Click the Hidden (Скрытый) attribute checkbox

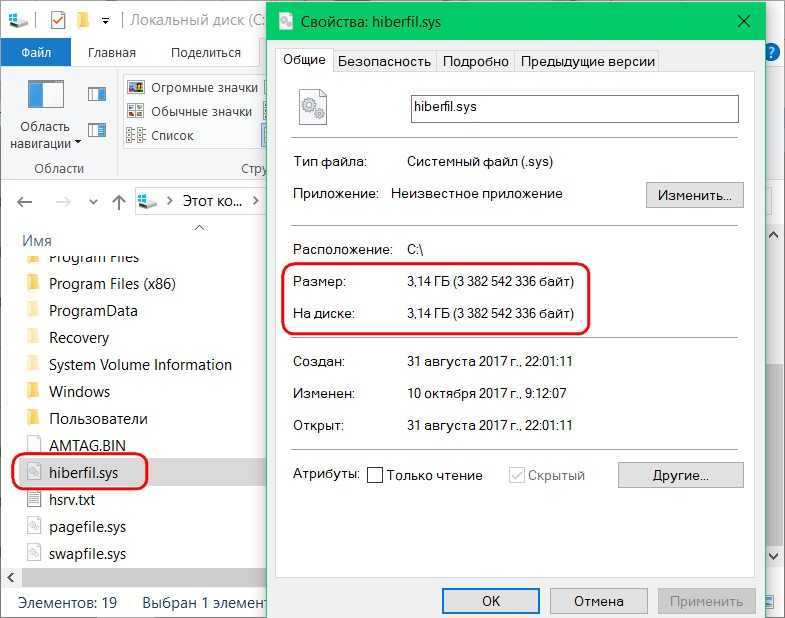click(x=517, y=476)
